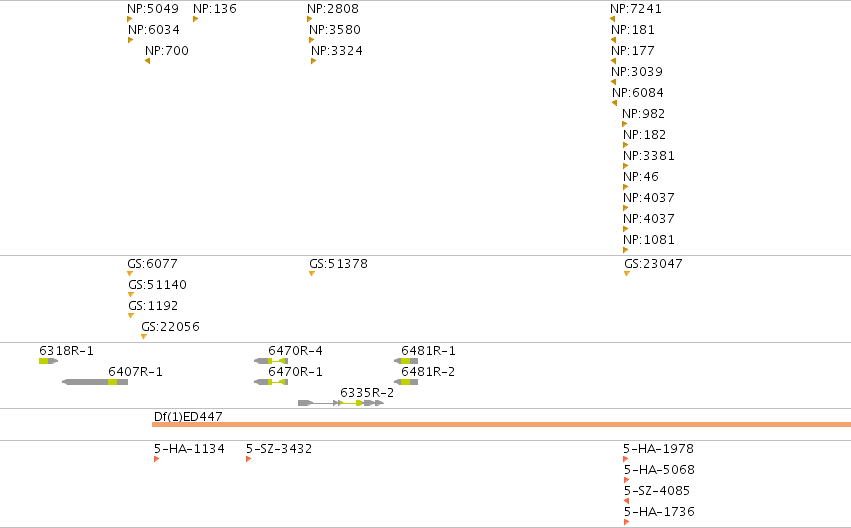The height and width of the screenshot is (528, 851).
Task: Click the orange Df(1)ED447 deficiency bar
Action: coord(501,424)
